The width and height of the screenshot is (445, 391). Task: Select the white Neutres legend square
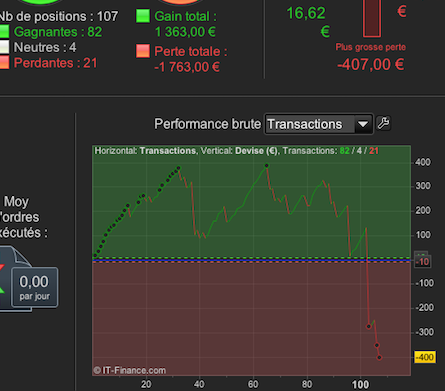pos(4,47)
